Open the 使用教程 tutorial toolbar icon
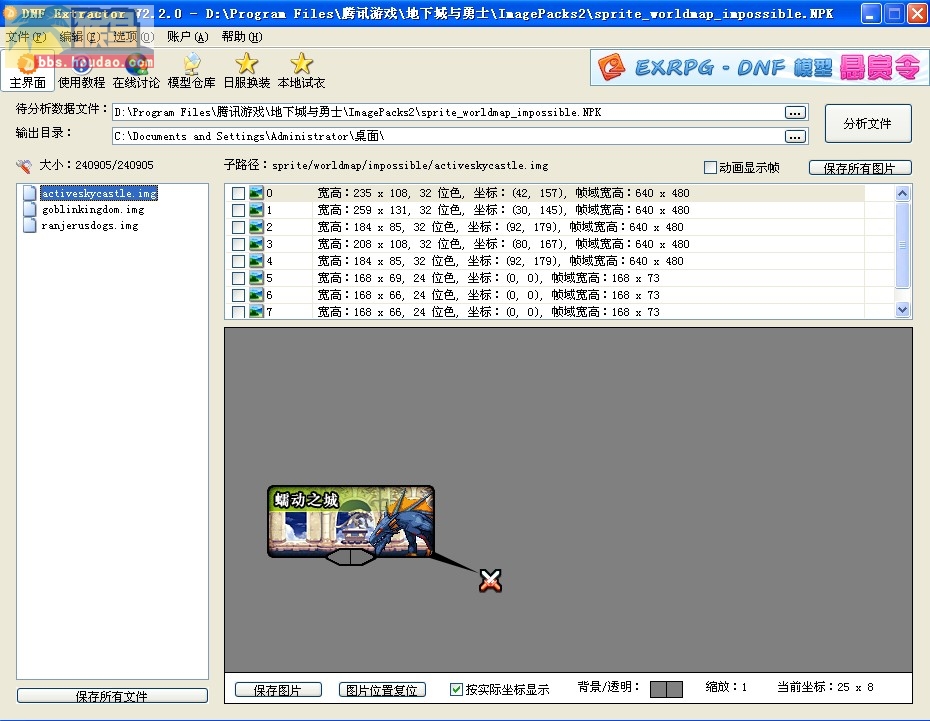The width and height of the screenshot is (930, 721). [x=81, y=71]
